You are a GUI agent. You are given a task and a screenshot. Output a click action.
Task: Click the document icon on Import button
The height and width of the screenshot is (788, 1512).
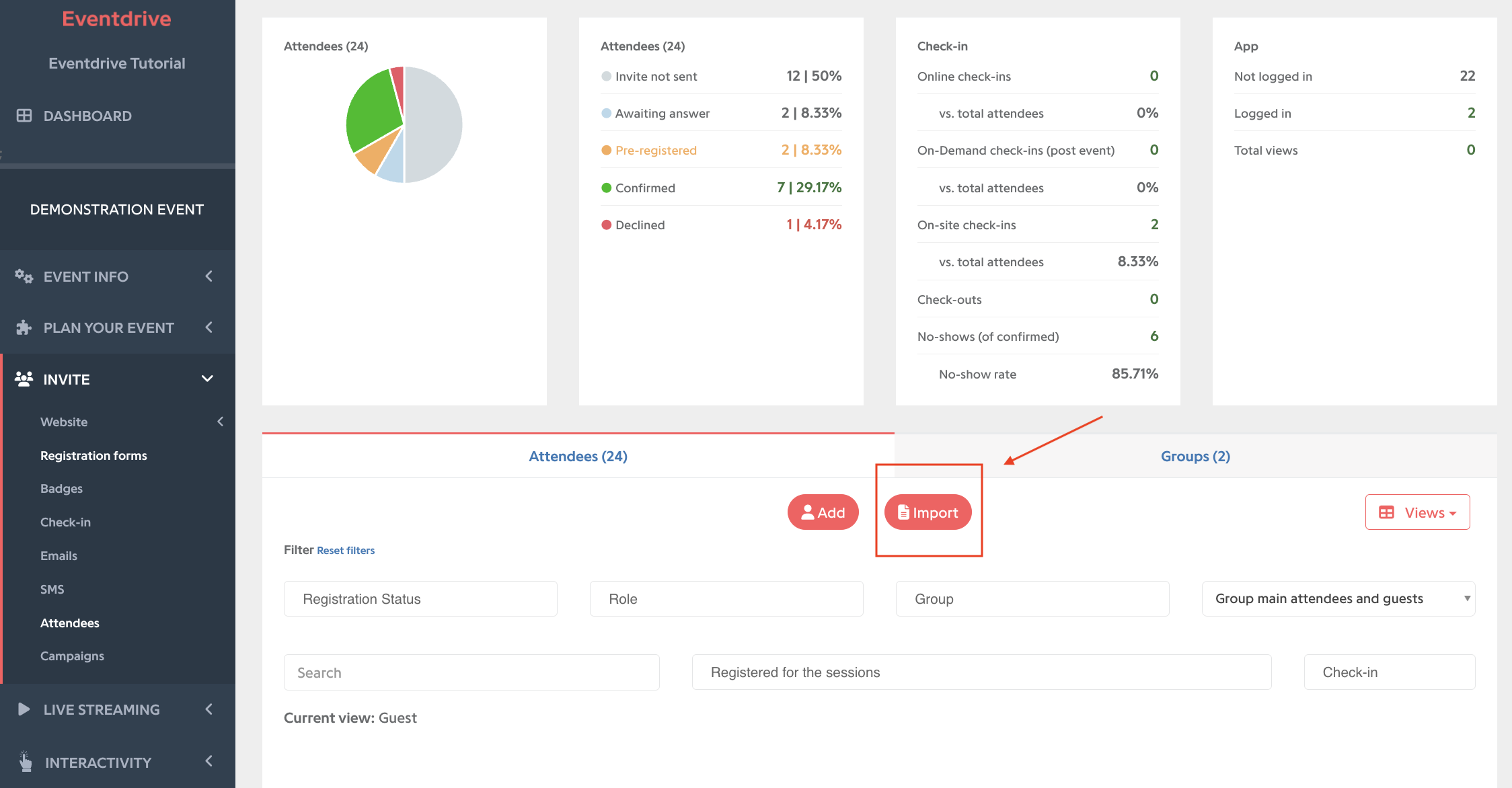tap(903, 512)
